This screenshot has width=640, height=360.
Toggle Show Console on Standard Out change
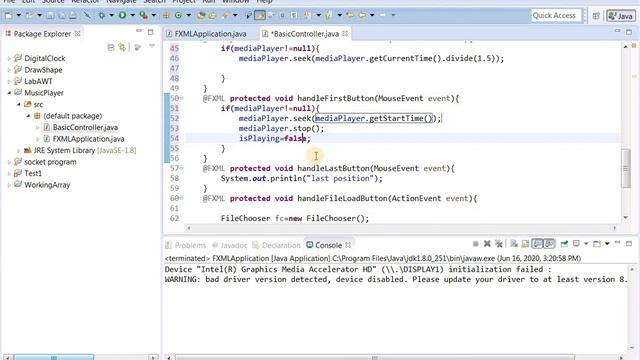point(538,244)
